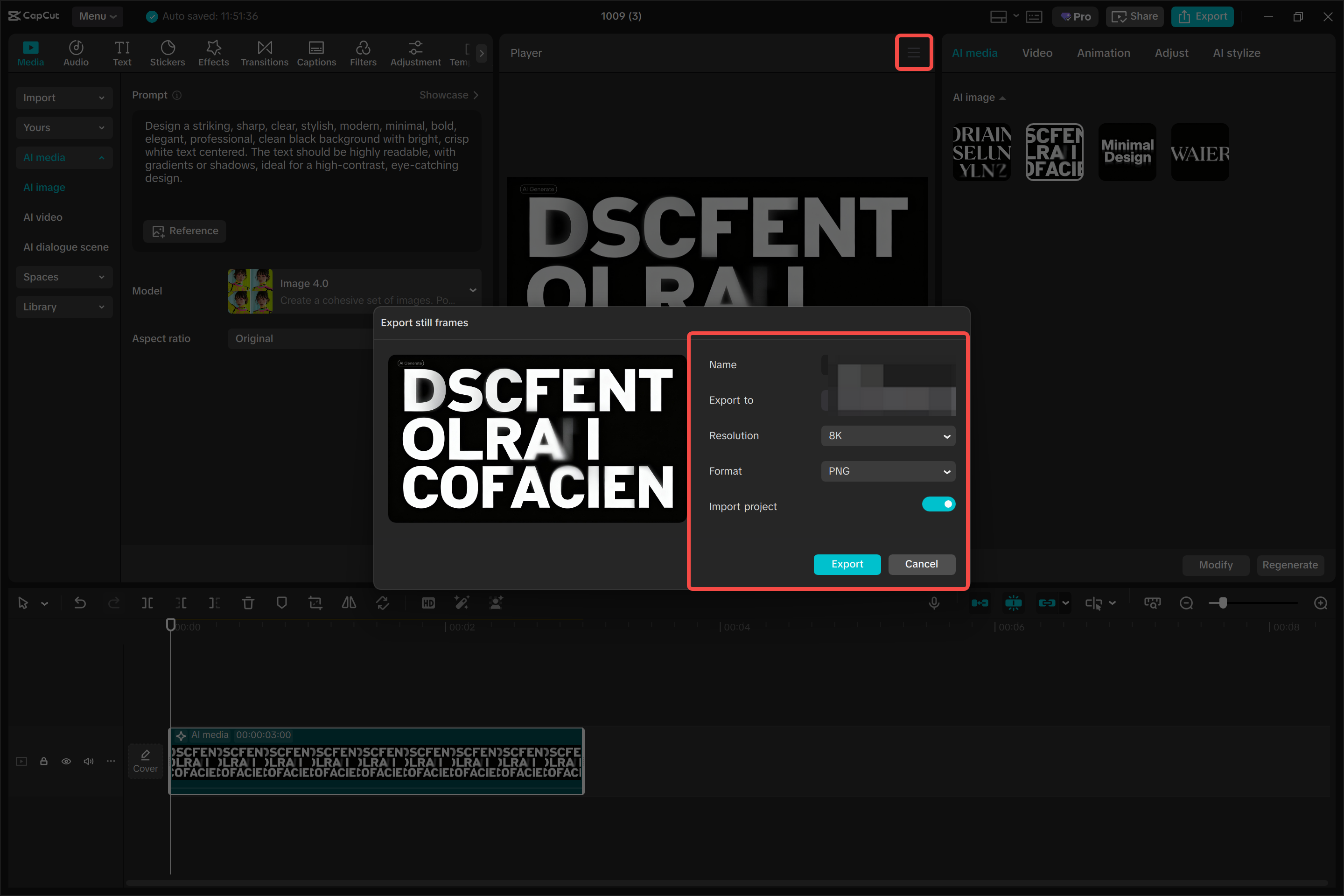This screenshot has height=896, width=1344.
Task: Mute the AI media track audio
Action: tap(89, 761)
